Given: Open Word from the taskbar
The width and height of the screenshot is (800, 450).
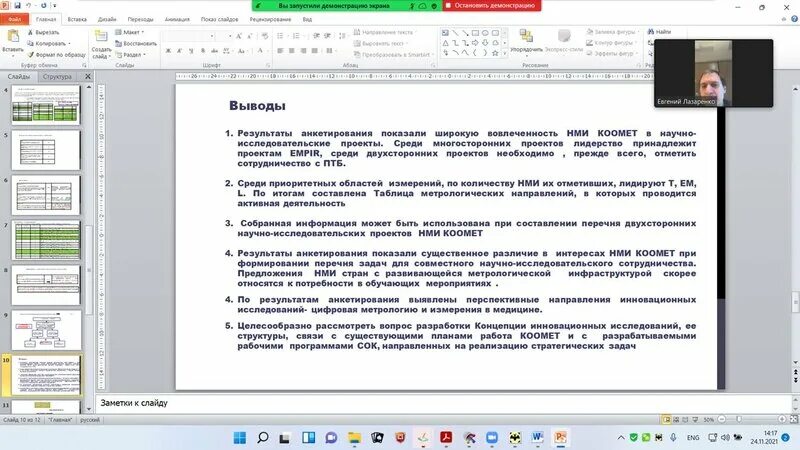Looking at the screenshot, I should (x=537, y=437).
